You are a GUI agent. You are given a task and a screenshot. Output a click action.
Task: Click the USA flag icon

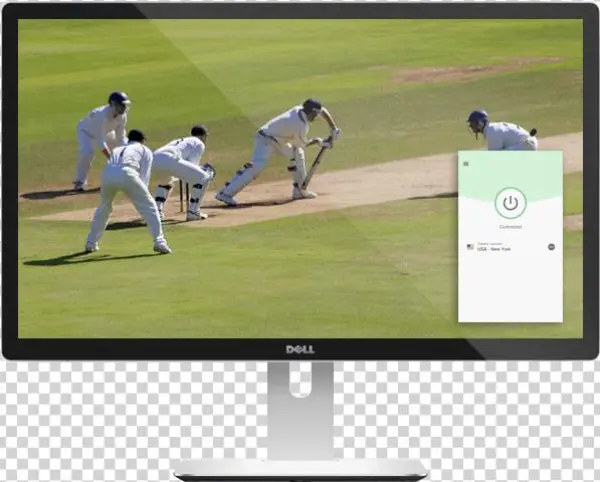(x=470, y=247)
